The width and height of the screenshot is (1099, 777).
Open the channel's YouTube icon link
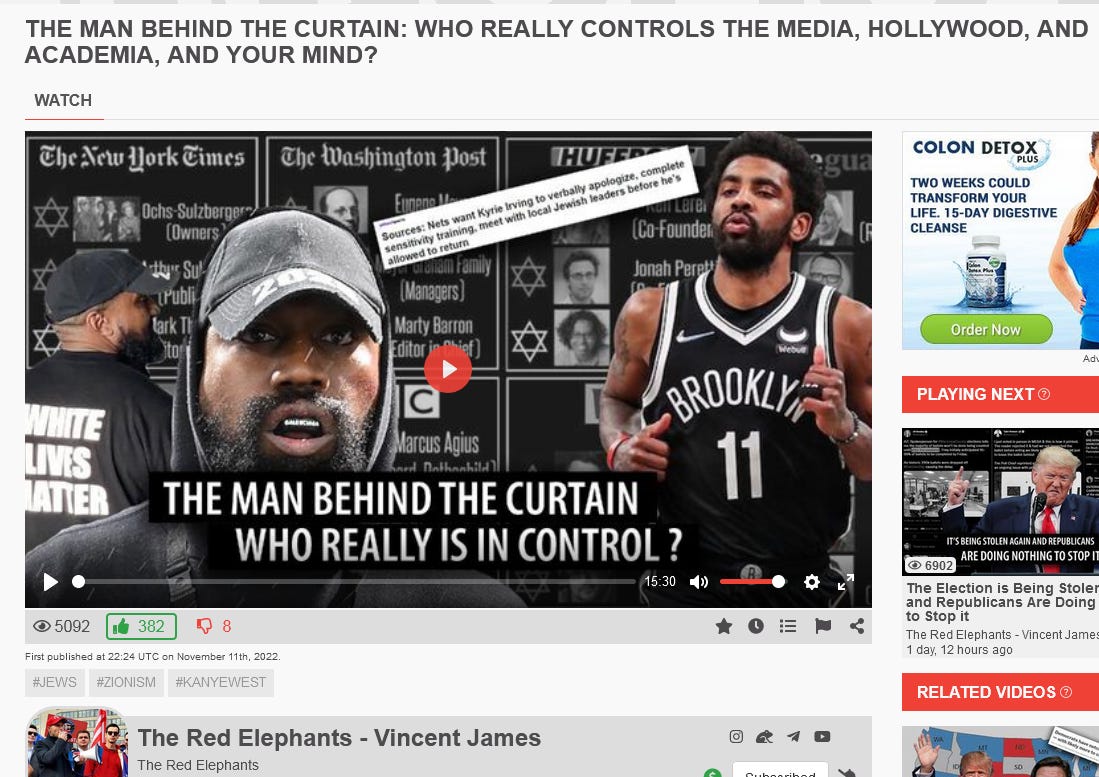822,736
